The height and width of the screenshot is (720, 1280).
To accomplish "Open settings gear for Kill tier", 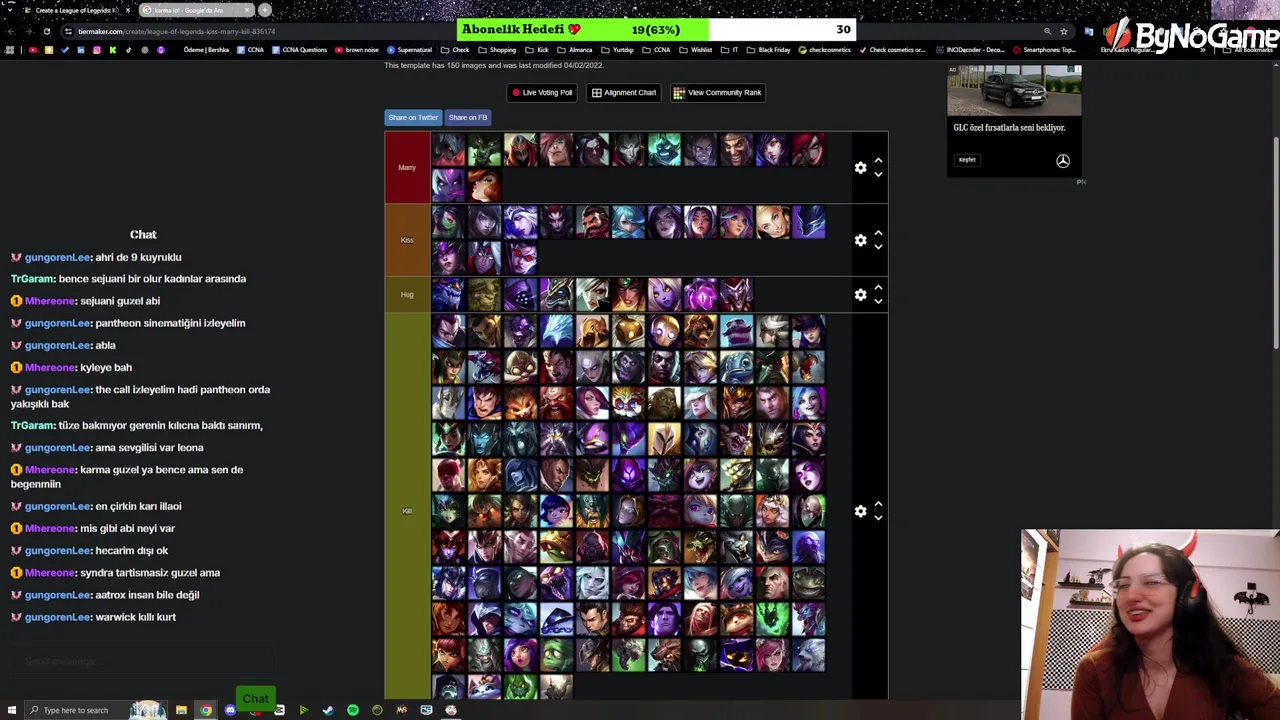I will pos(860,511).
